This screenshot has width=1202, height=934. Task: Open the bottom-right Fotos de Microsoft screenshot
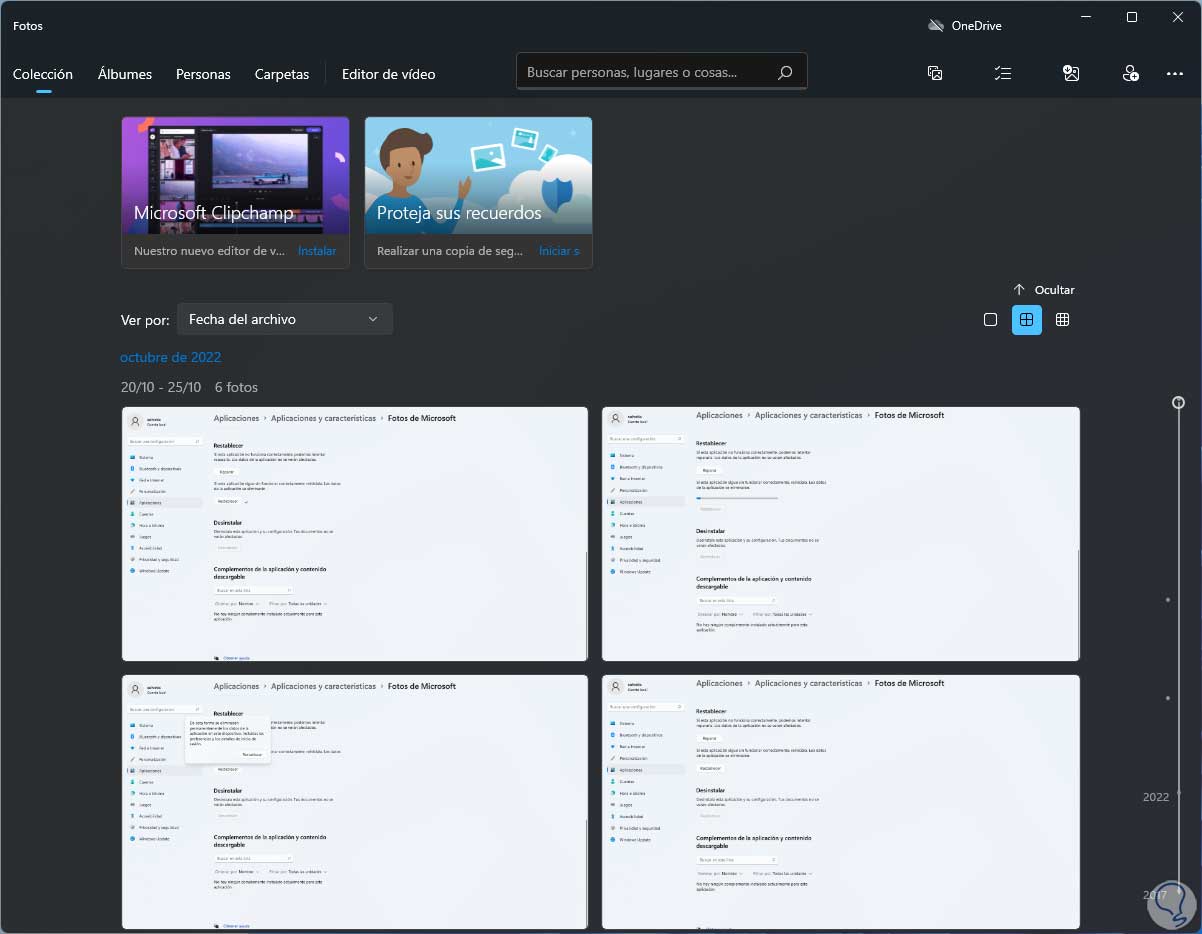(841, 802)
